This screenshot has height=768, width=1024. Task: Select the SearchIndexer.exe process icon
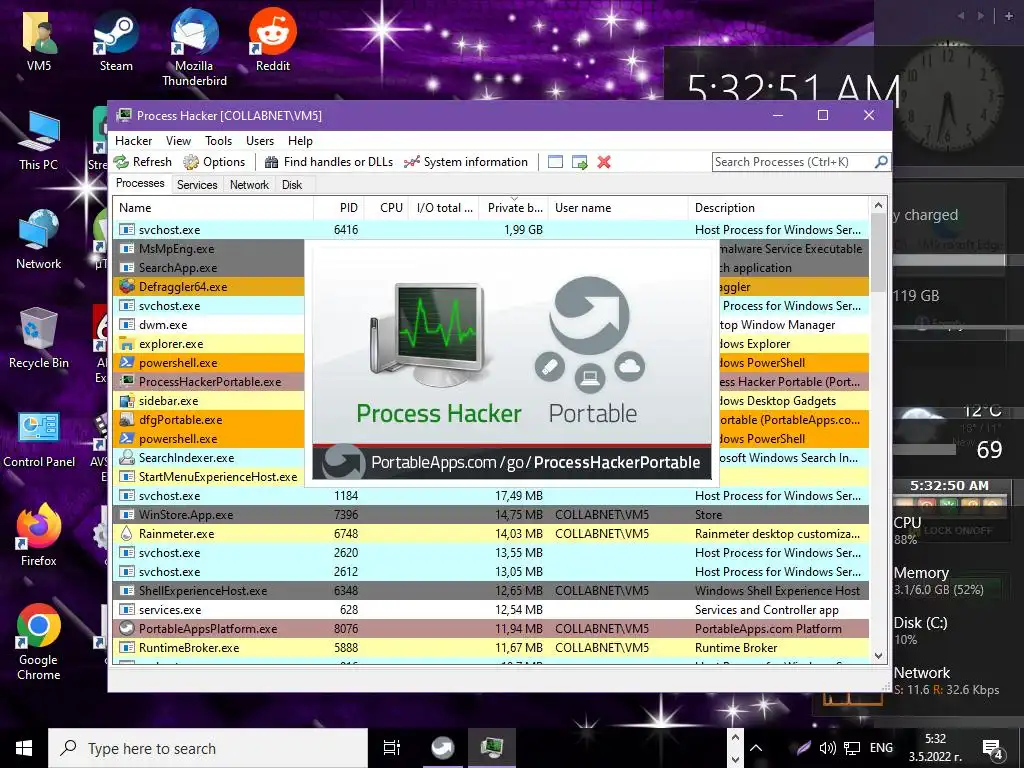pyautogui.click(x=127, y=458)
